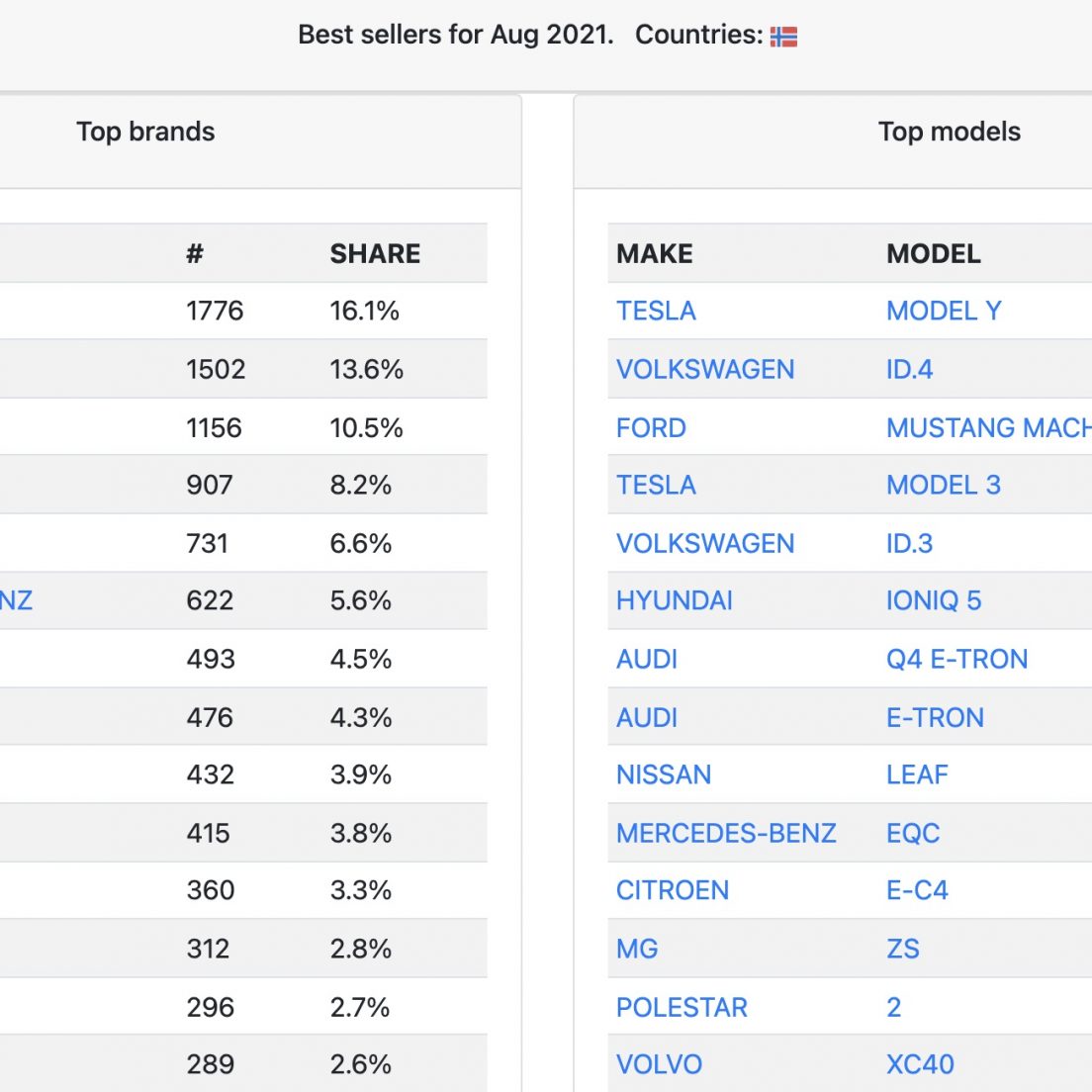Open the VOLKSWAGEN link in ID.4 row
Image resolution: width=1092 pixels, height=1092 pixels.
click(x=705, y=369)
